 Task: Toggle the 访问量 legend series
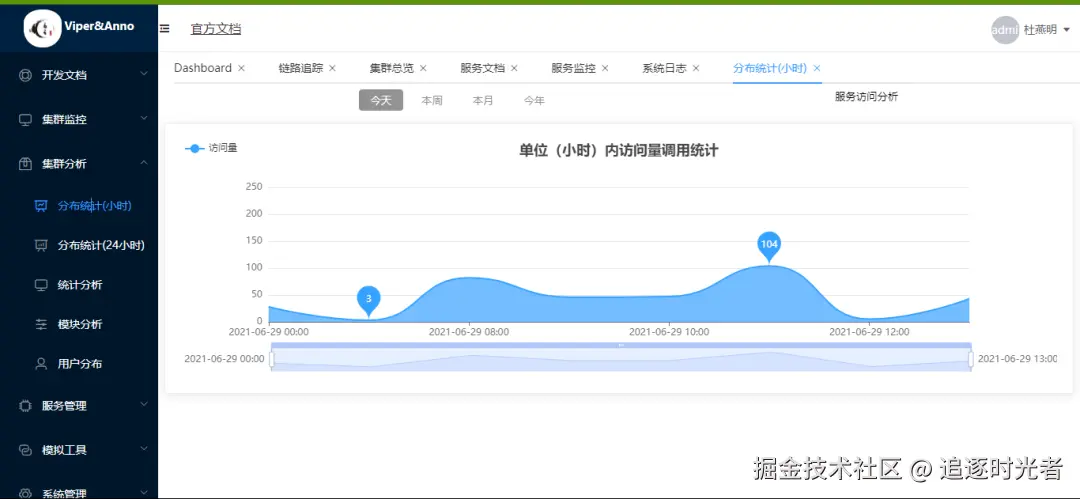tap(211, 148)
